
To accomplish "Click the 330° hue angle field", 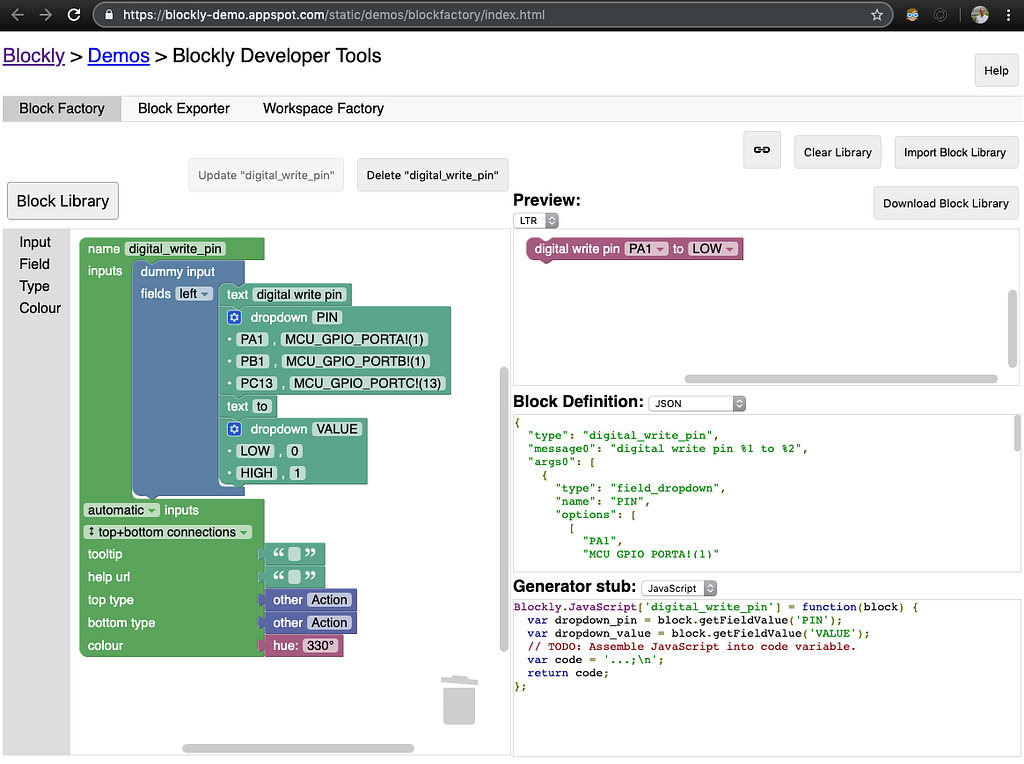I will click(x=321, y=646).
